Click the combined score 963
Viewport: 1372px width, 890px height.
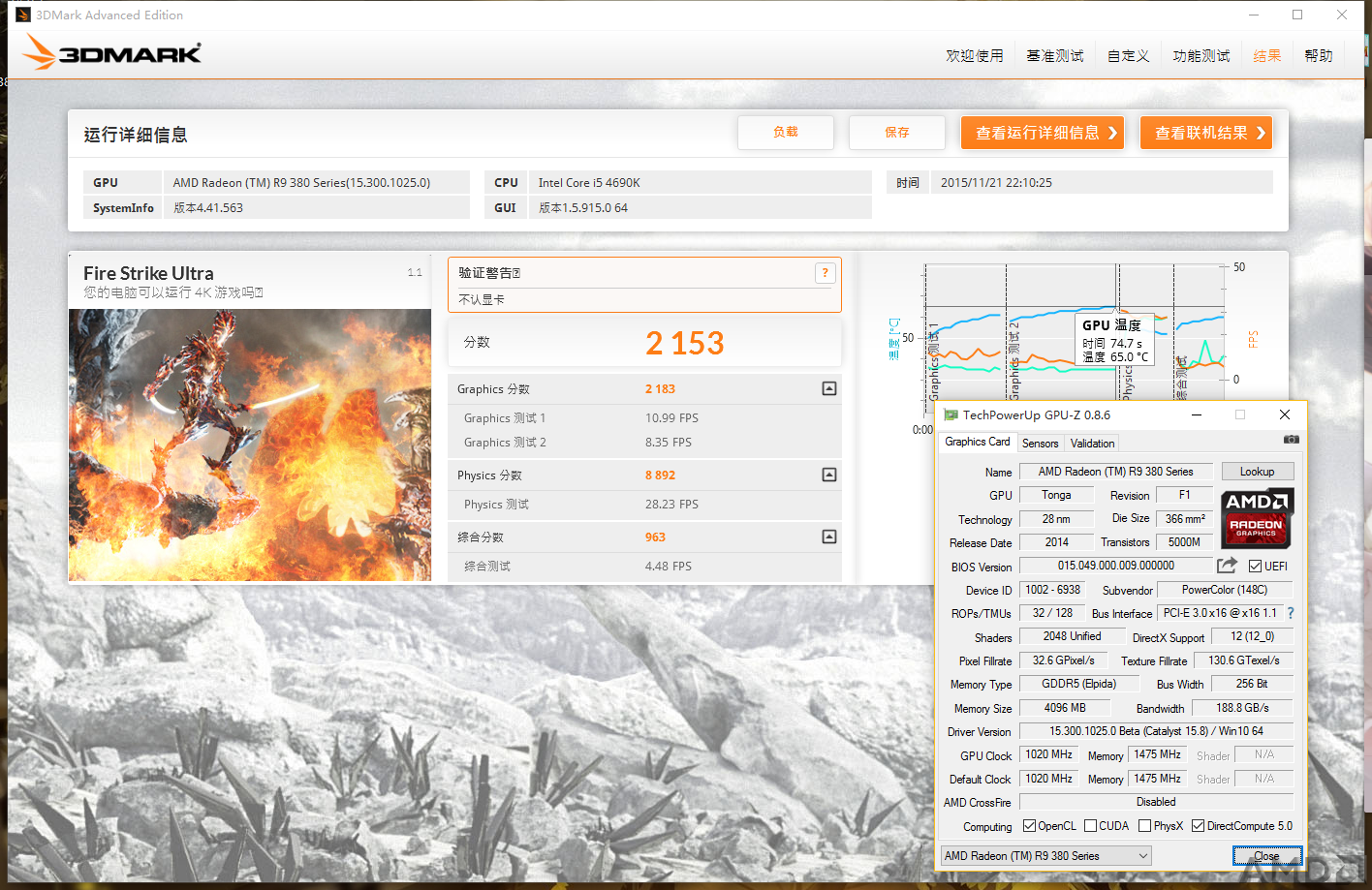click(655, 537)
